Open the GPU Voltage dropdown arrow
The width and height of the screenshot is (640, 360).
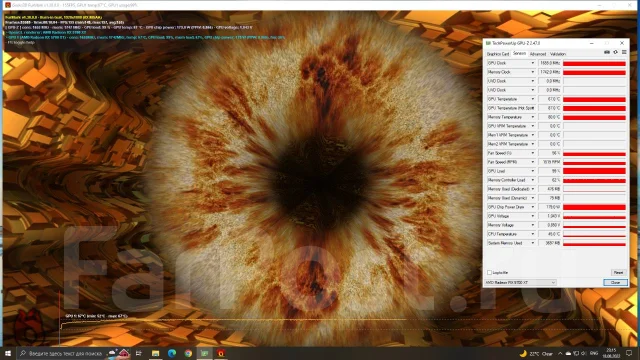tap(532, 216)
